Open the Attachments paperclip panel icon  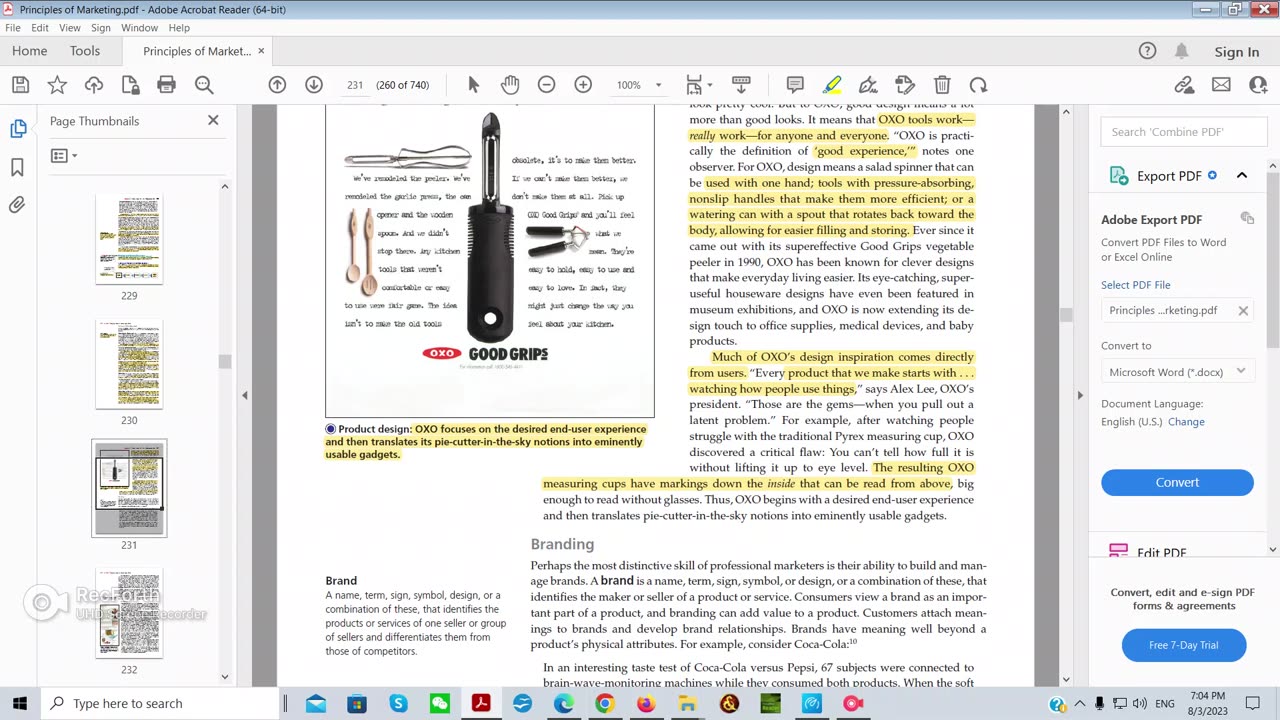(18, 205)
